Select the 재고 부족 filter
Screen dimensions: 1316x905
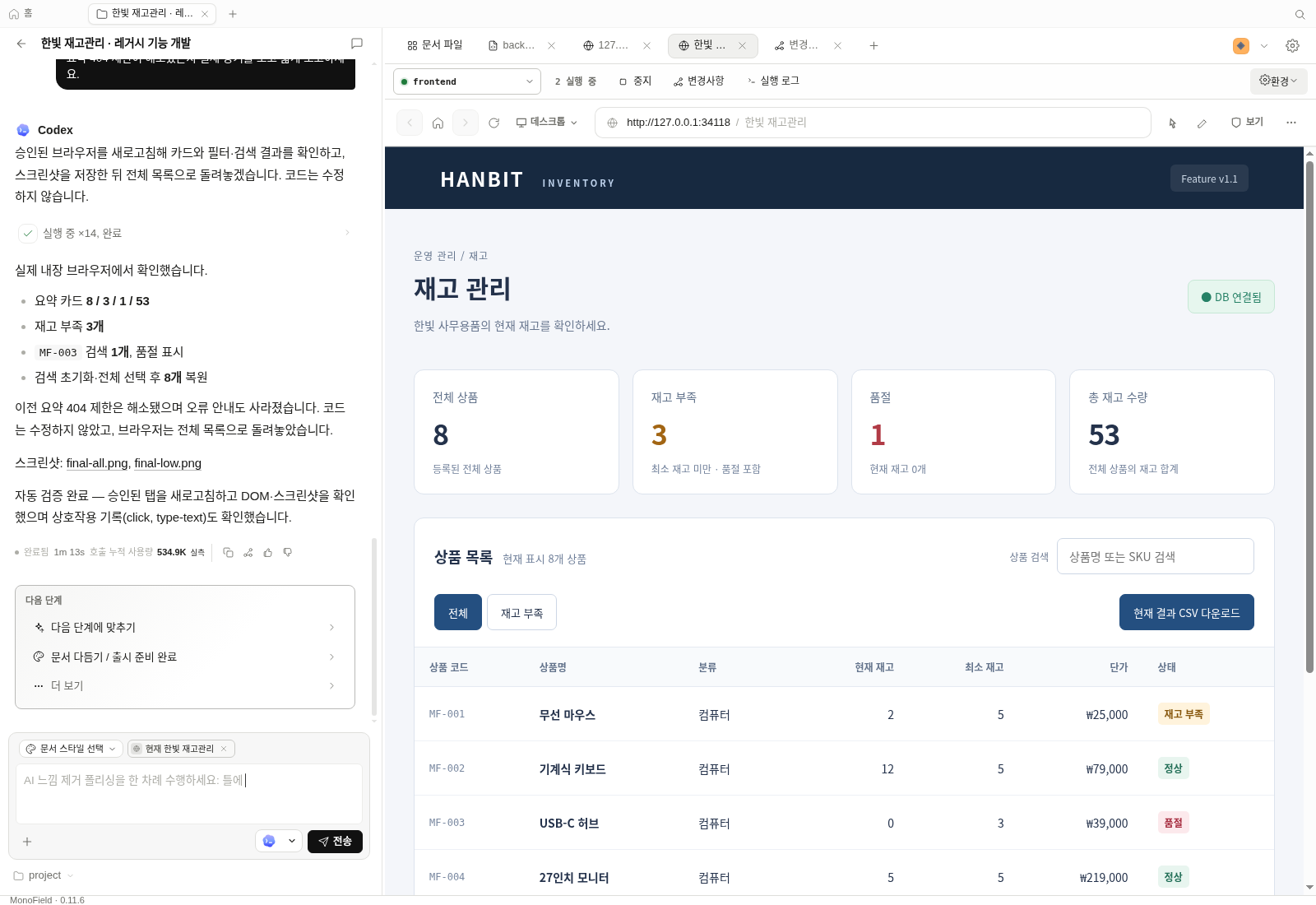click(x=521, y=613)
